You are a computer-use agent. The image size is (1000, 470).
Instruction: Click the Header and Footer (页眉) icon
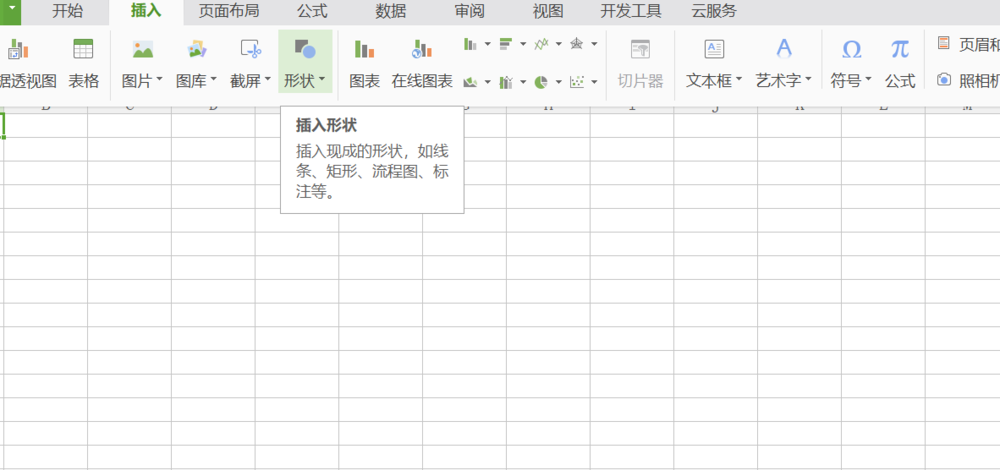point(943,43)
